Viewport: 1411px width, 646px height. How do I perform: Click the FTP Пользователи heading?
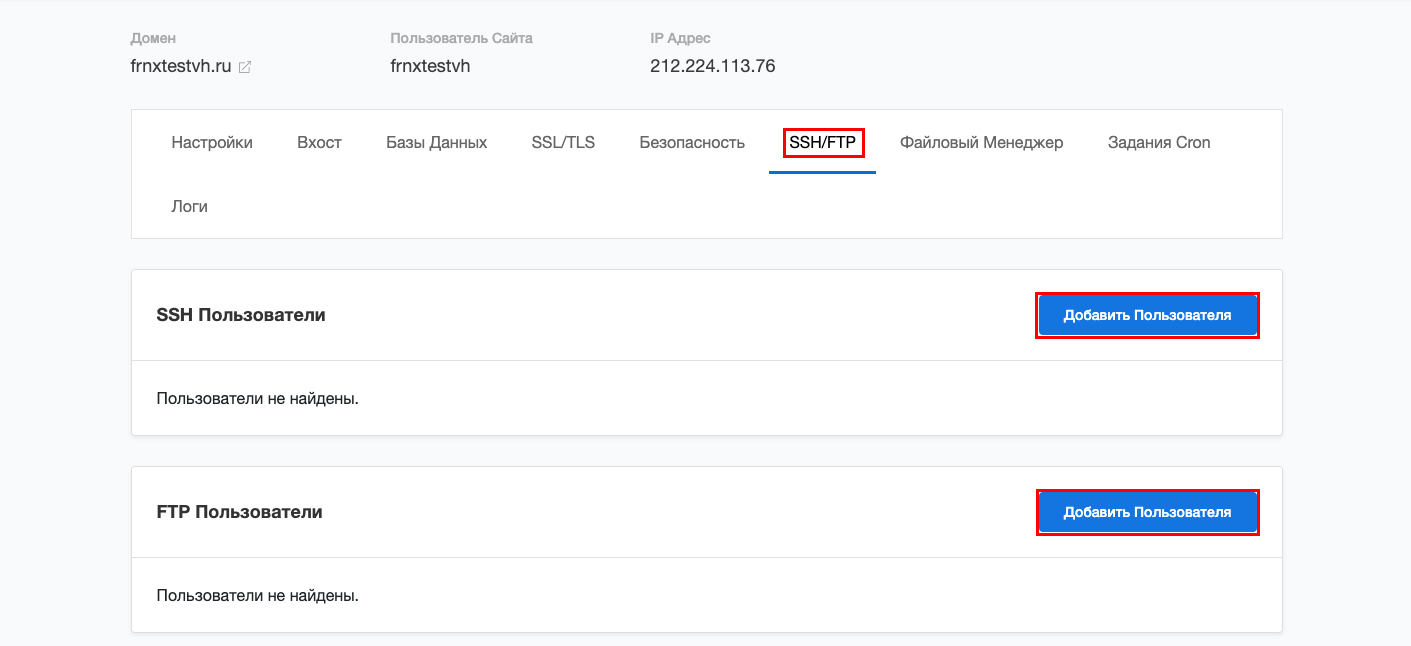[240, 512]
